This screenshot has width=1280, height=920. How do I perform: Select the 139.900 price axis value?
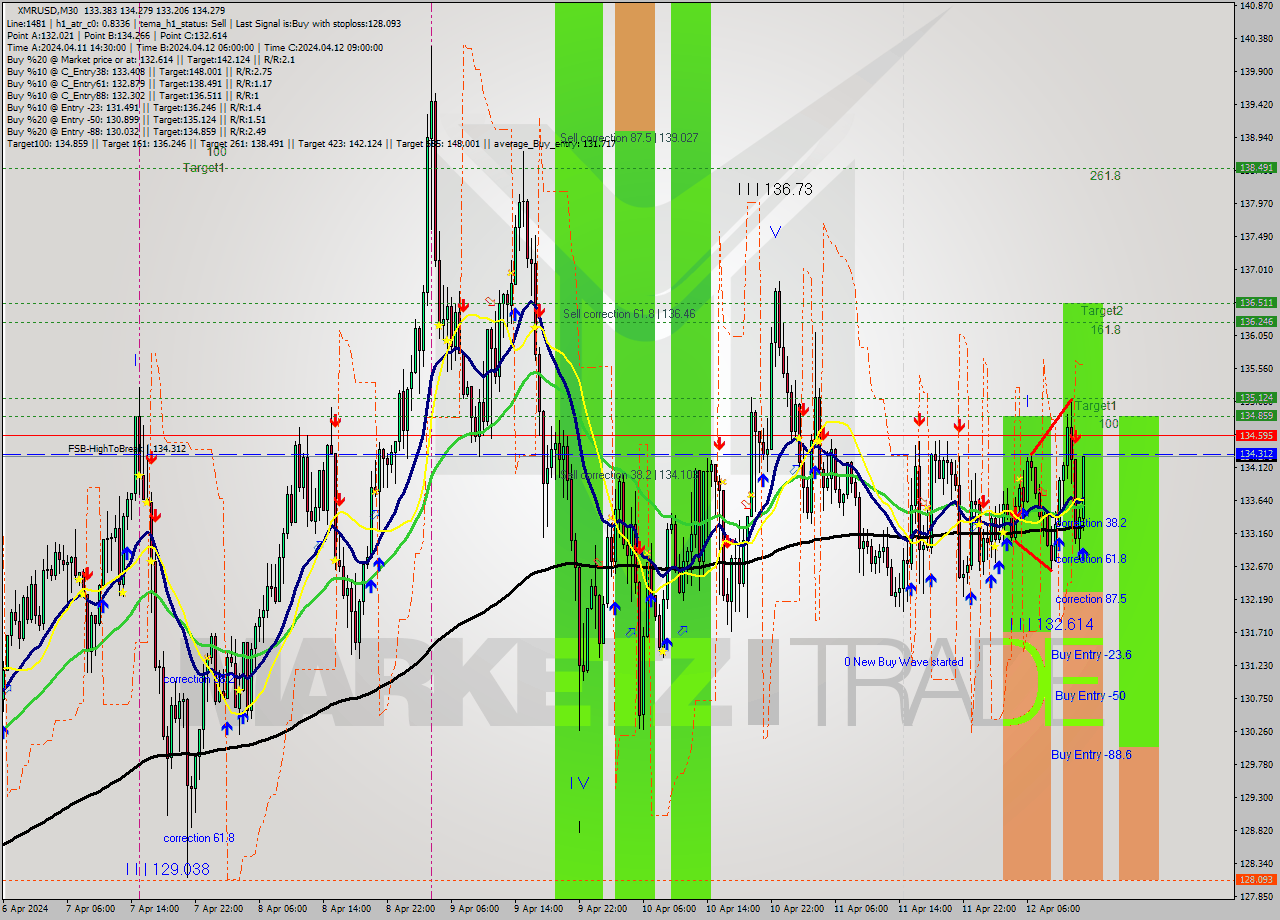[x=1256, y=72]
